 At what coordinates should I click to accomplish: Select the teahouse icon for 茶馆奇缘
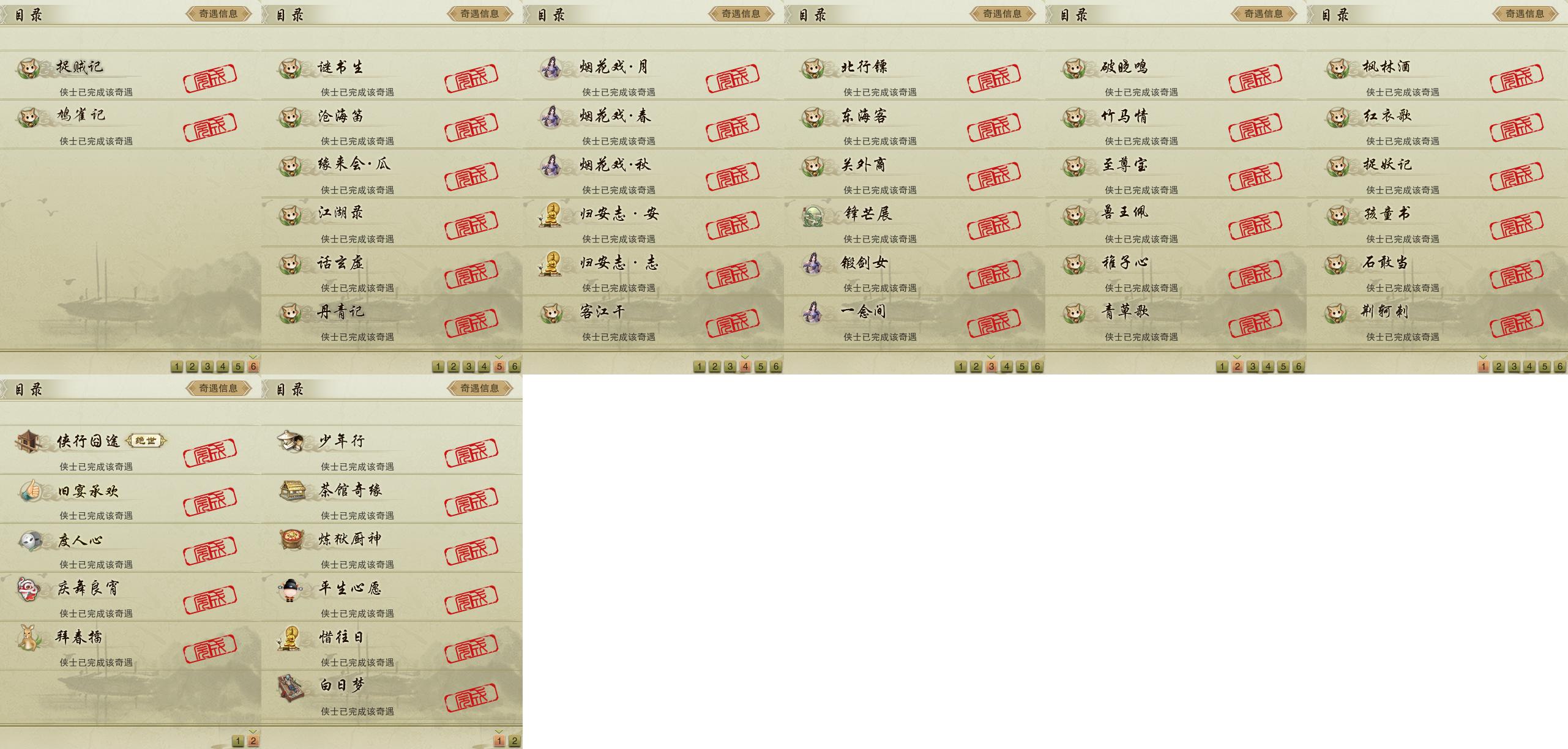[292, 490]
